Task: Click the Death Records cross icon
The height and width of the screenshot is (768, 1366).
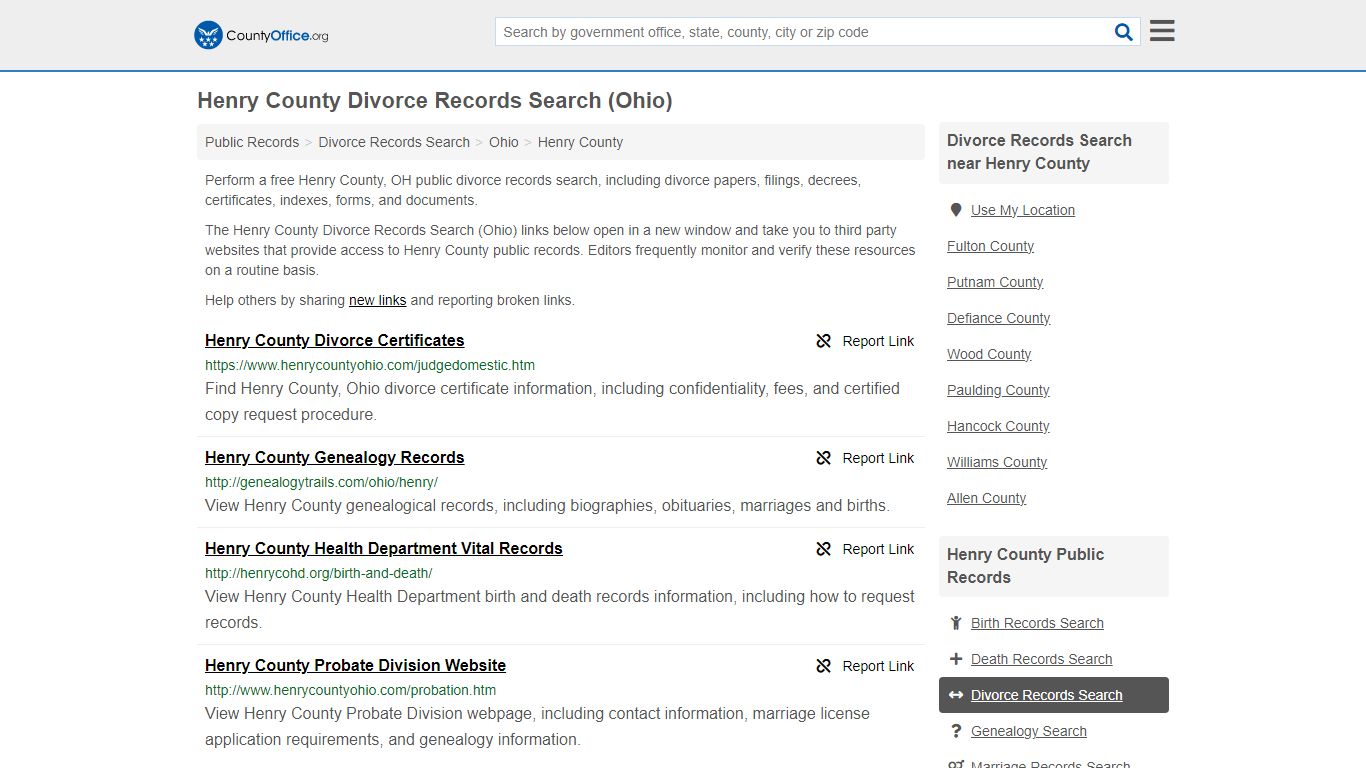Action: click(x=956, y=659)
